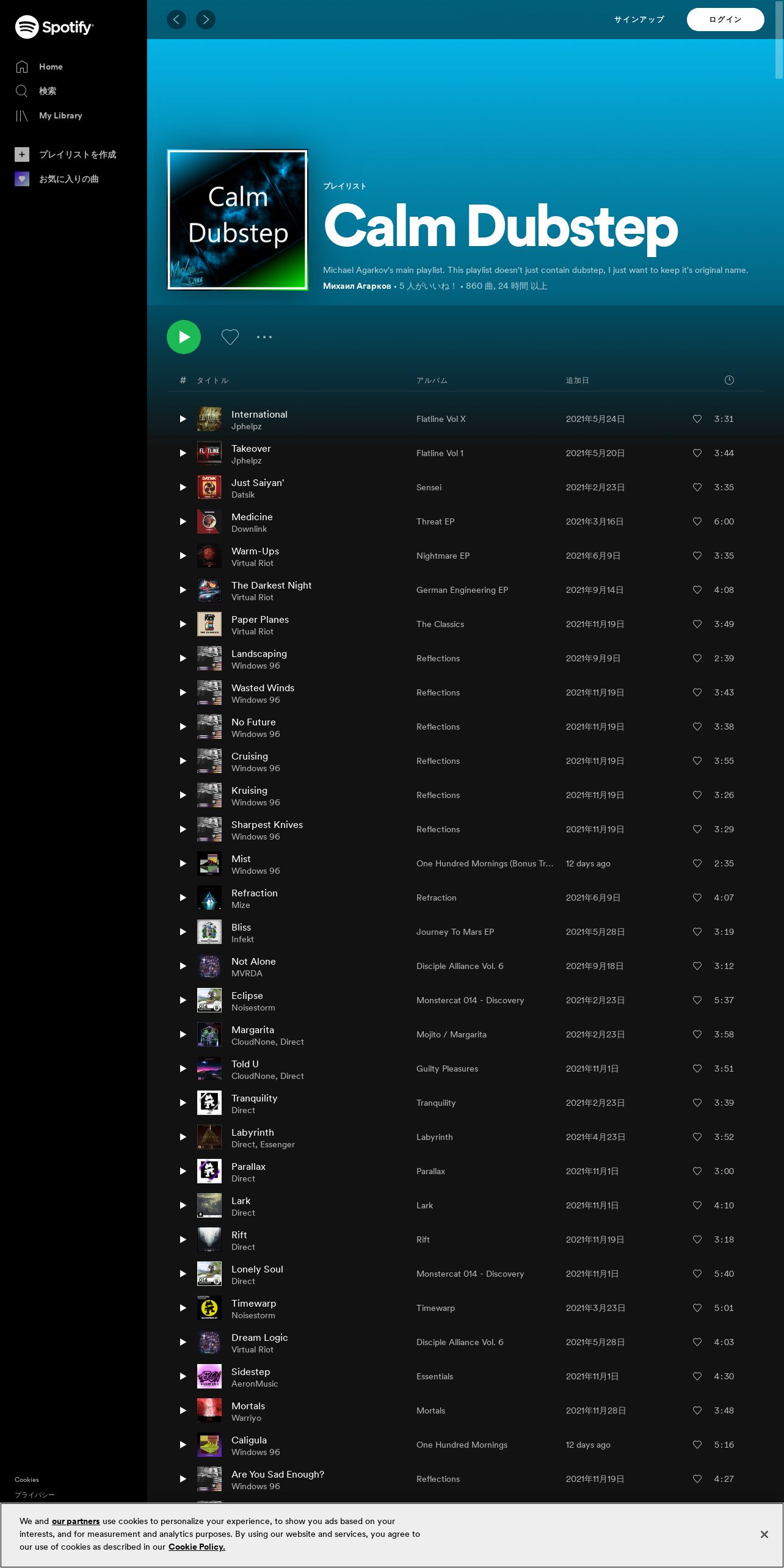Play the track Sidestep
Viewport: 784px width, 1568px height.
coord(183,1376)
